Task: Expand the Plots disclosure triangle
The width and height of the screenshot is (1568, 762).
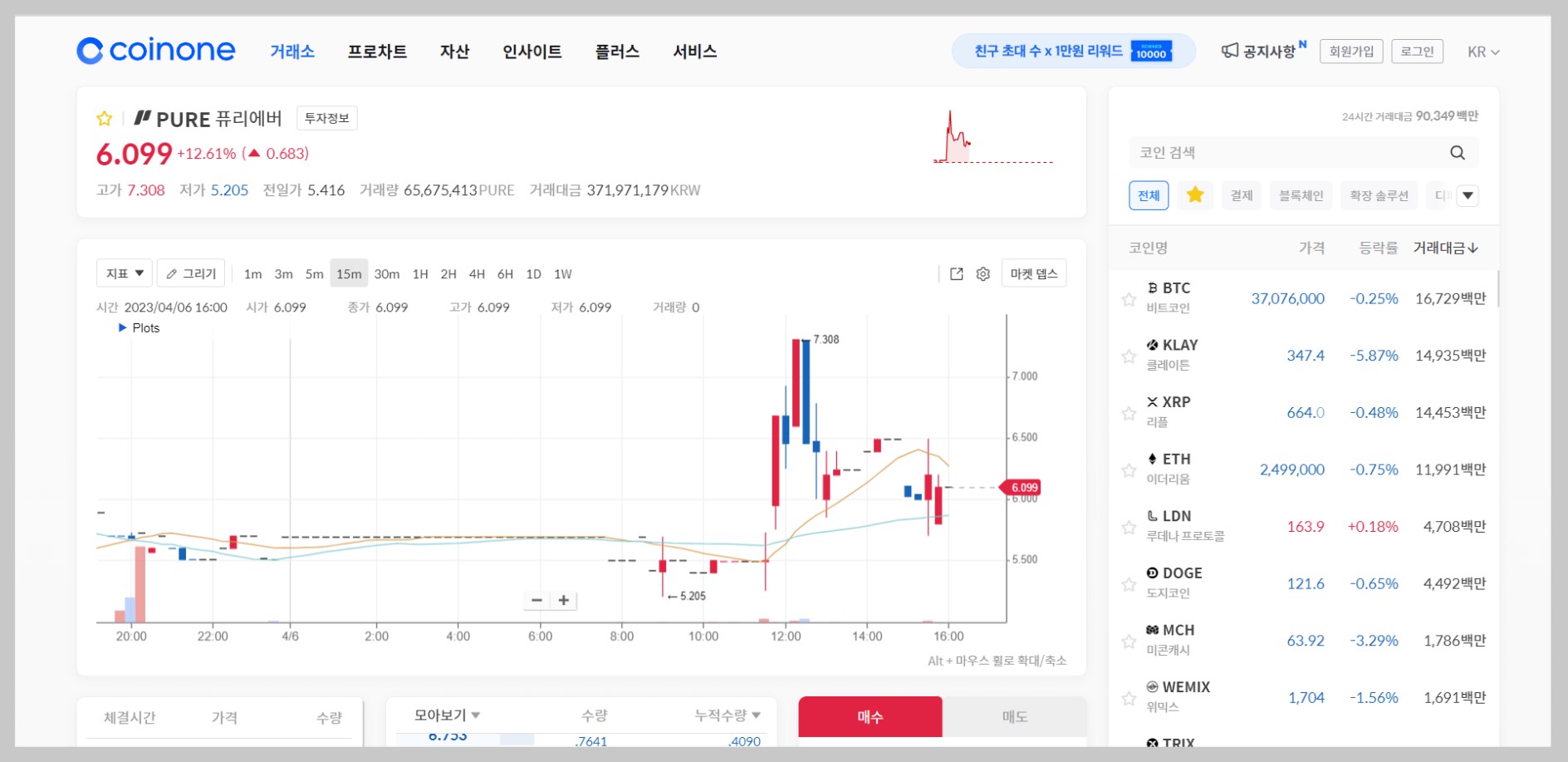Action: tap(123, 327)
